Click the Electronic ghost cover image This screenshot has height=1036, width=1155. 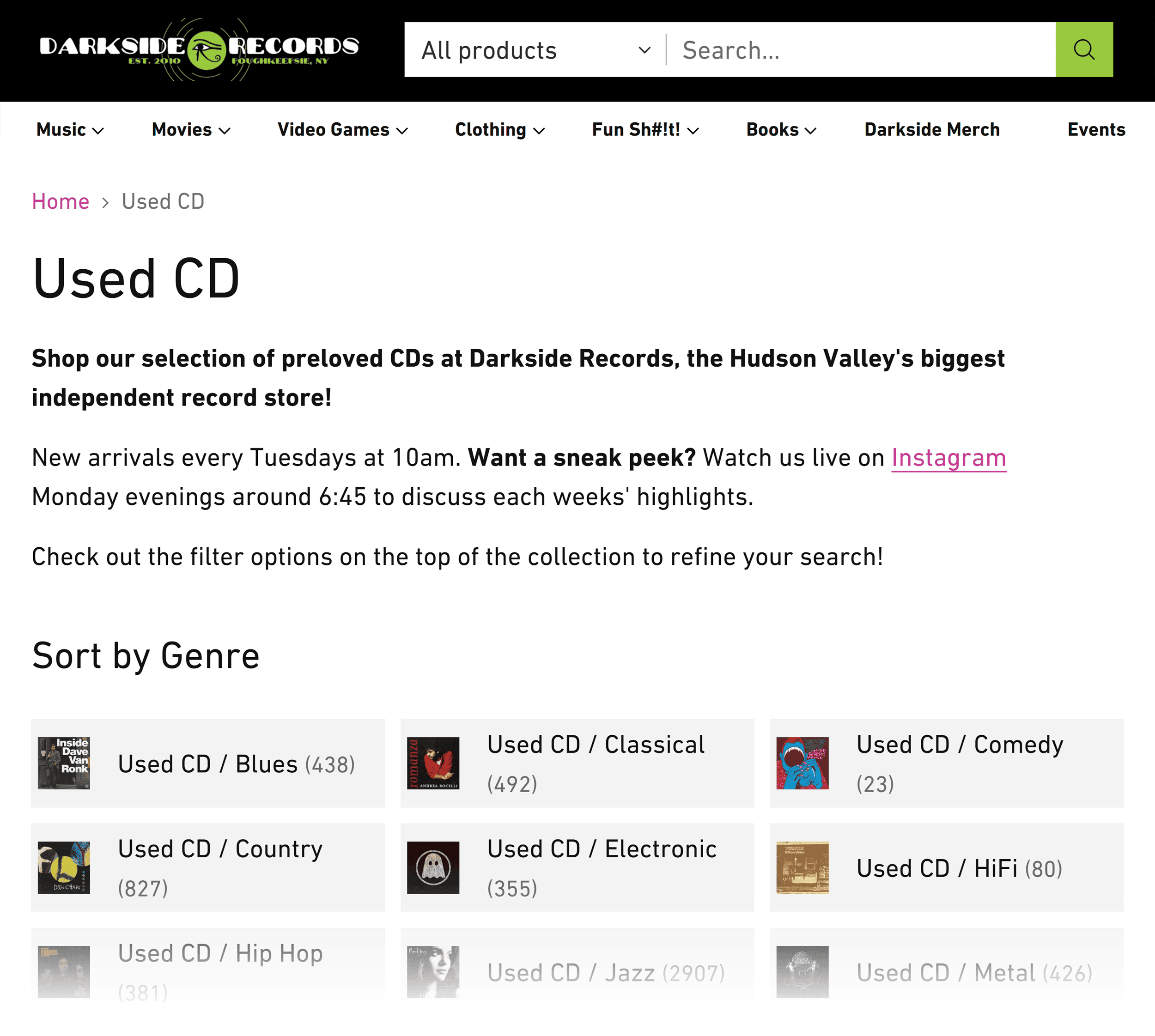pyautogui.click(x=433, y=867)
